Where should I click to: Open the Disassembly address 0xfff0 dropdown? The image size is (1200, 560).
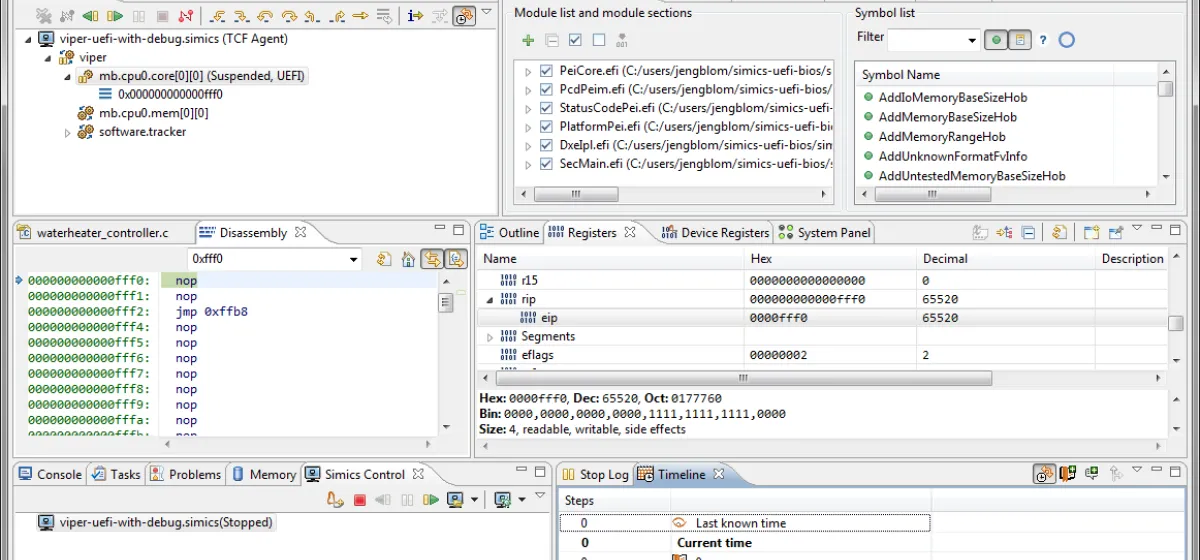[354, 260]
